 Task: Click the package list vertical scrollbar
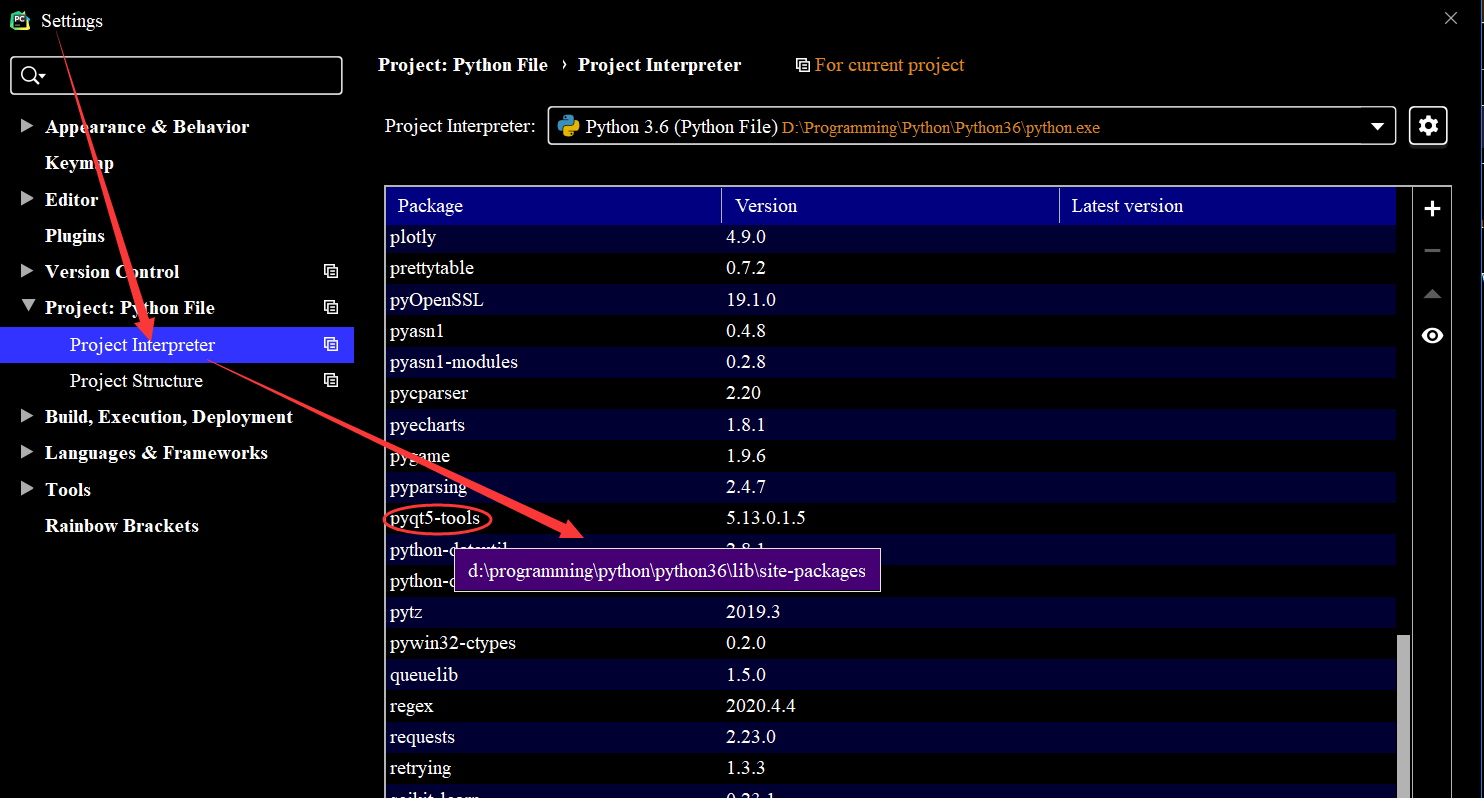[x=1404, y=715]
